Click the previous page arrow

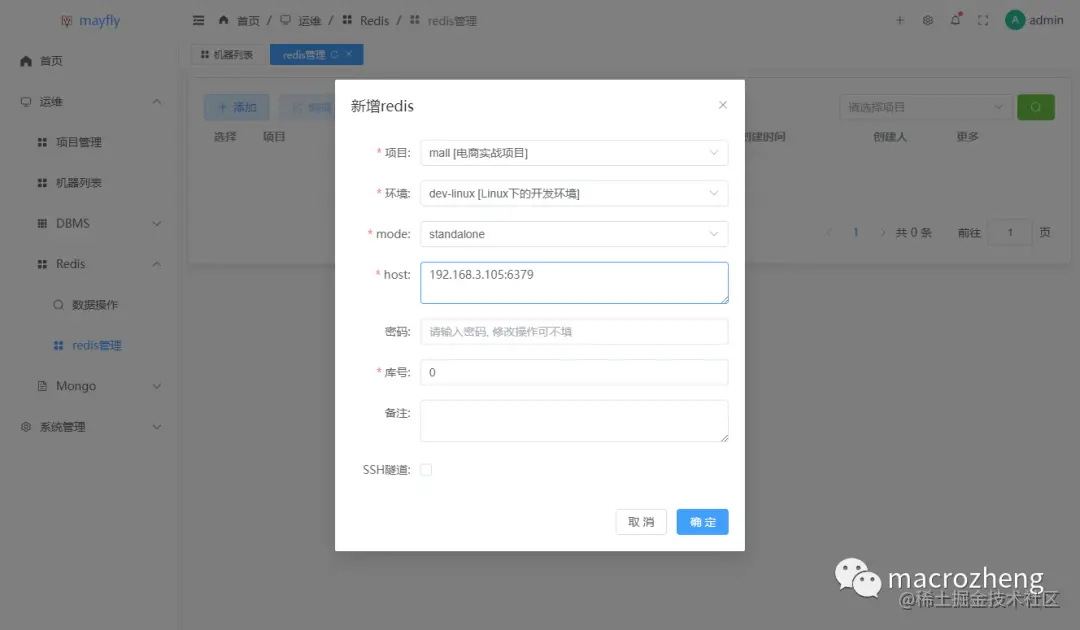(x=829, y=233)
